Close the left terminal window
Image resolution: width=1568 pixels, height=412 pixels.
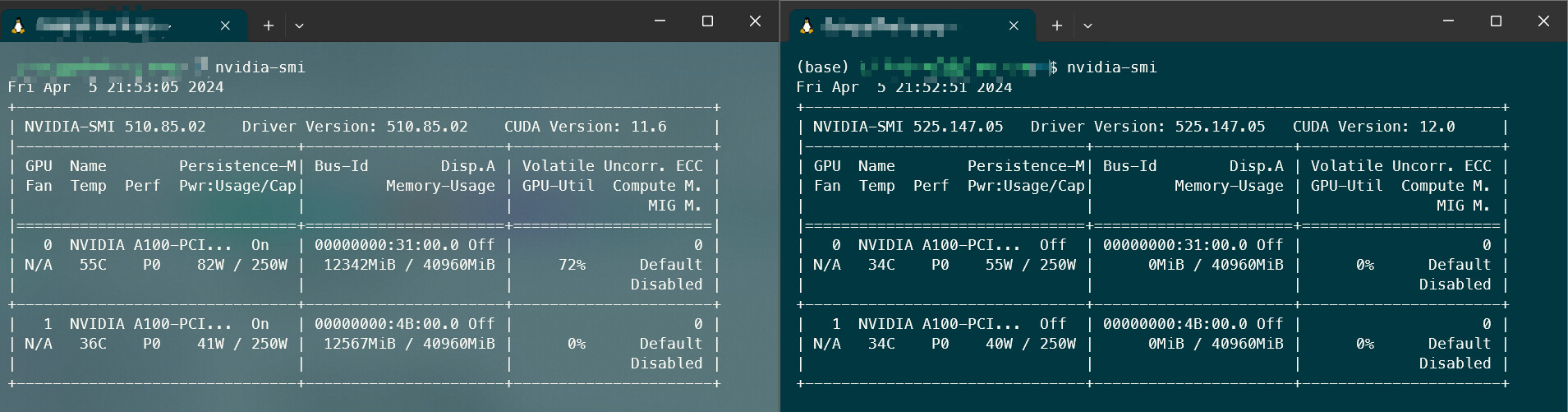755,21
